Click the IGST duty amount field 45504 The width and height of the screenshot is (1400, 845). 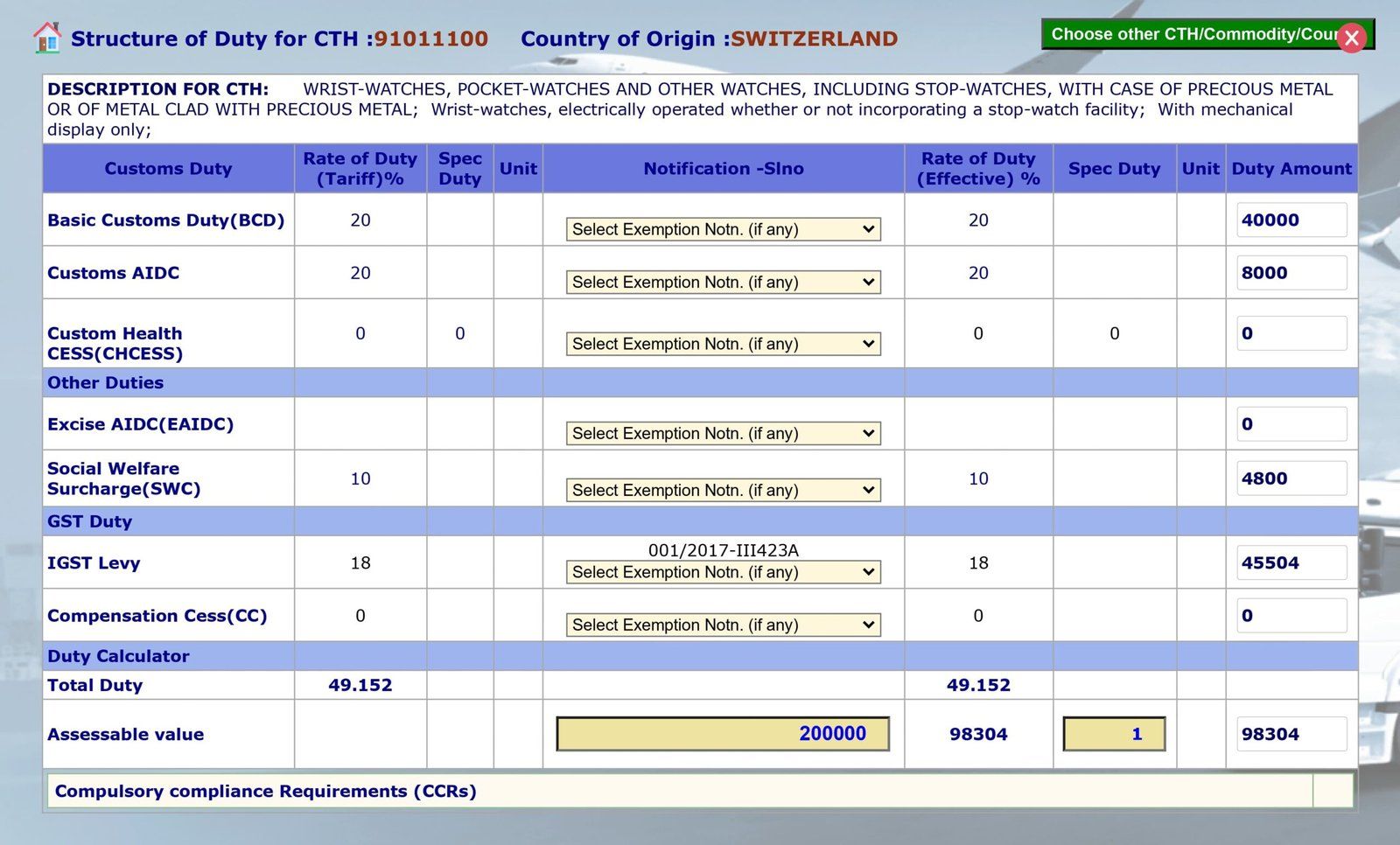pos(1291,562)
